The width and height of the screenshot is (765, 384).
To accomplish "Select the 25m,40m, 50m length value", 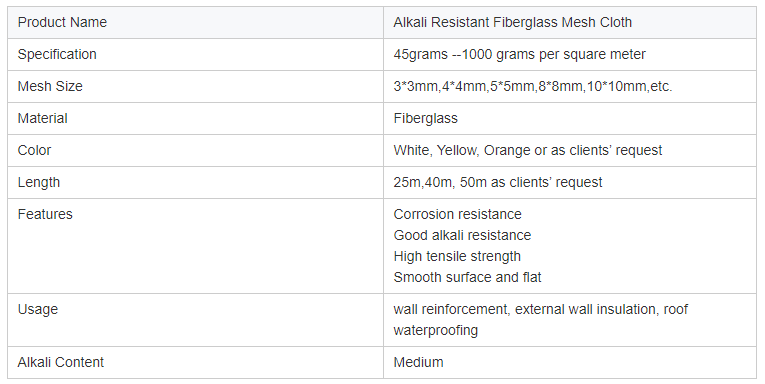I will [498, 182].
